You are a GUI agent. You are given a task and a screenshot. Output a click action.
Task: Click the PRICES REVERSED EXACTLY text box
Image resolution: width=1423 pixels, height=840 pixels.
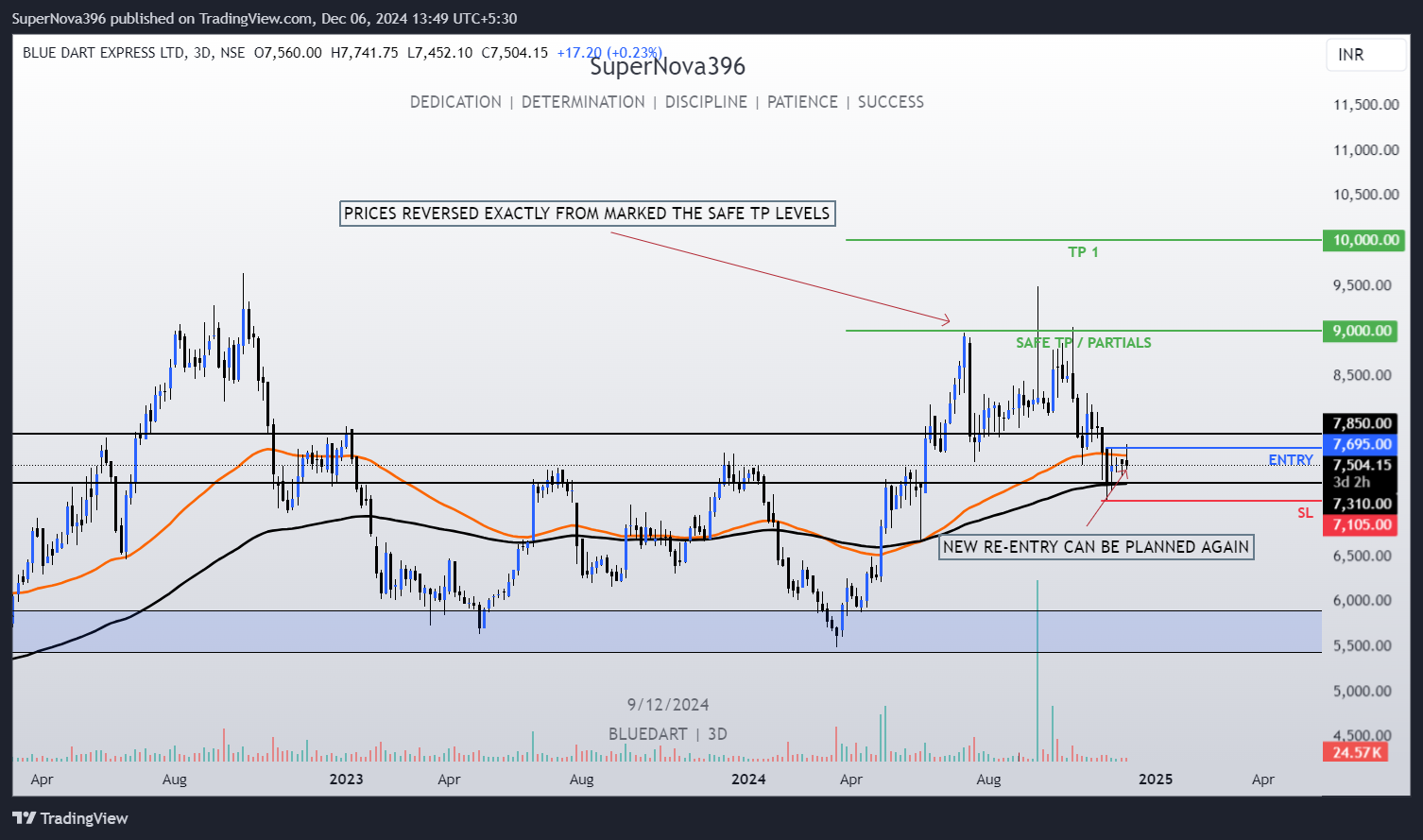[x=587, y=214]
